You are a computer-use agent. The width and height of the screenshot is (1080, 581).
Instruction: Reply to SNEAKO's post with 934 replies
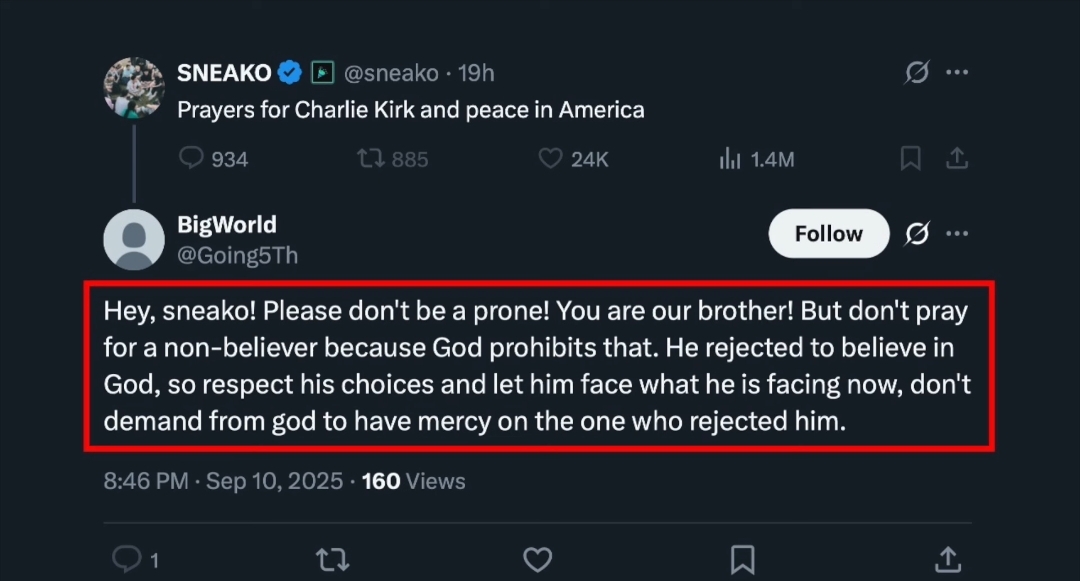pos(191,159)
